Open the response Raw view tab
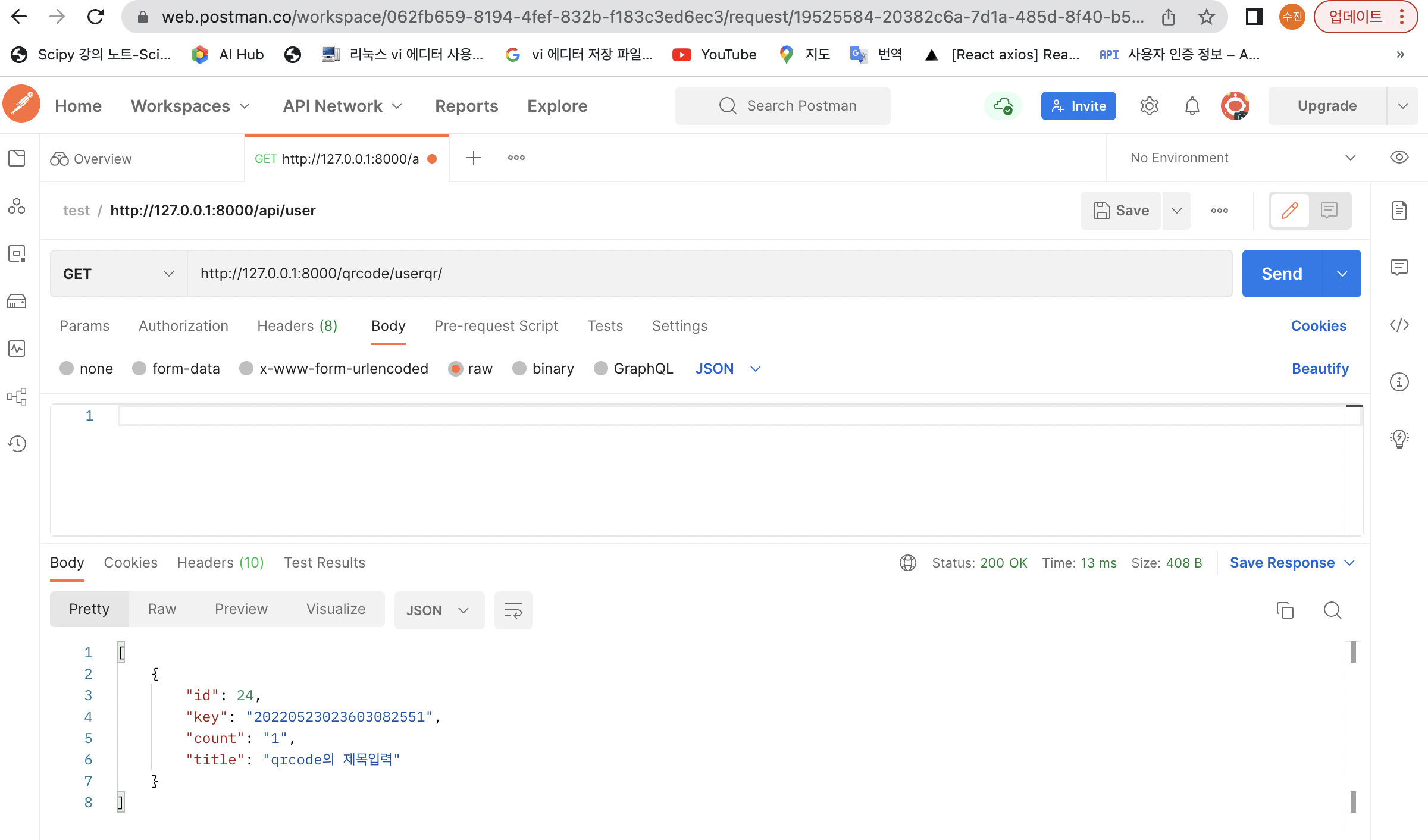Image resolution: width=1428 pixels, height=840 pixels. click(x=162, y=609)
